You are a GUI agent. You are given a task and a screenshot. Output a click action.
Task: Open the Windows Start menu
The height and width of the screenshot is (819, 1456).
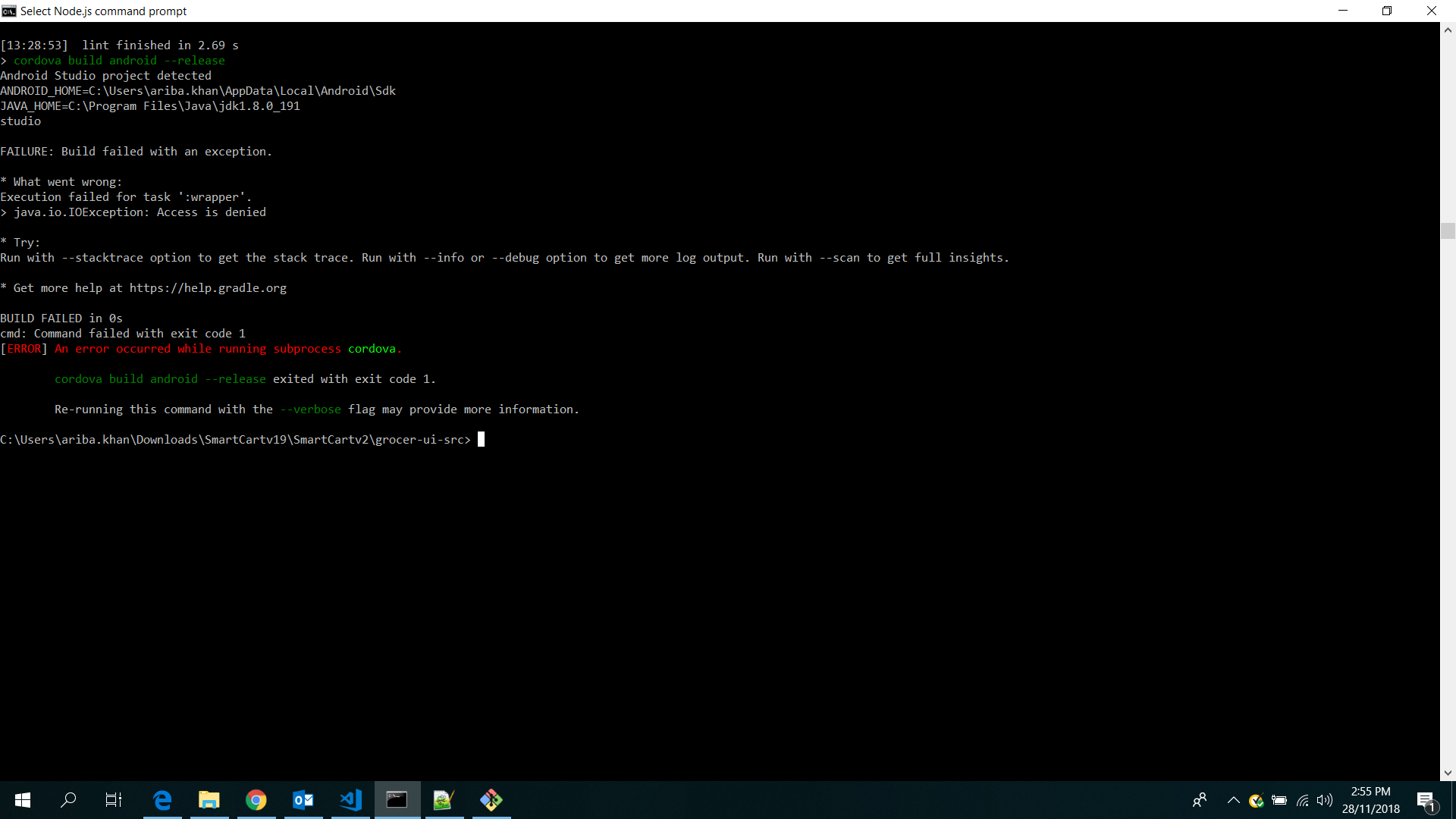[x=23, y=800]
